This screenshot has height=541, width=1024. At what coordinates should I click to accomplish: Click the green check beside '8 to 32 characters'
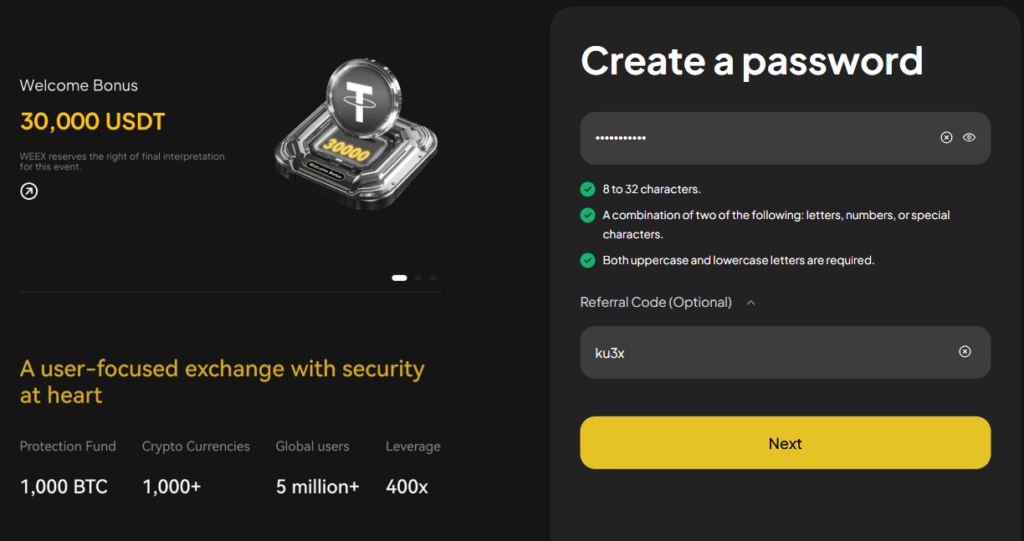pyautogui.click(x=588, y=189)
